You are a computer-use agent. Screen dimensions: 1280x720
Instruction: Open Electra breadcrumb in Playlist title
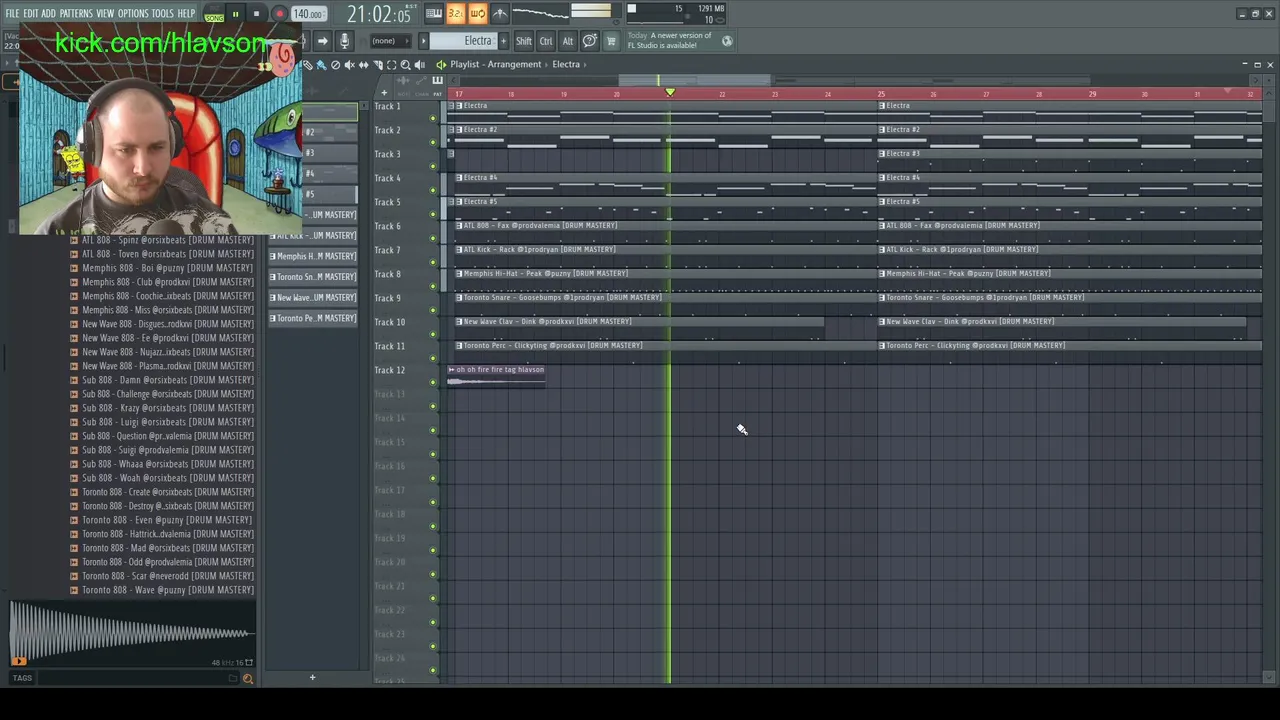click(x=566, y=65)
